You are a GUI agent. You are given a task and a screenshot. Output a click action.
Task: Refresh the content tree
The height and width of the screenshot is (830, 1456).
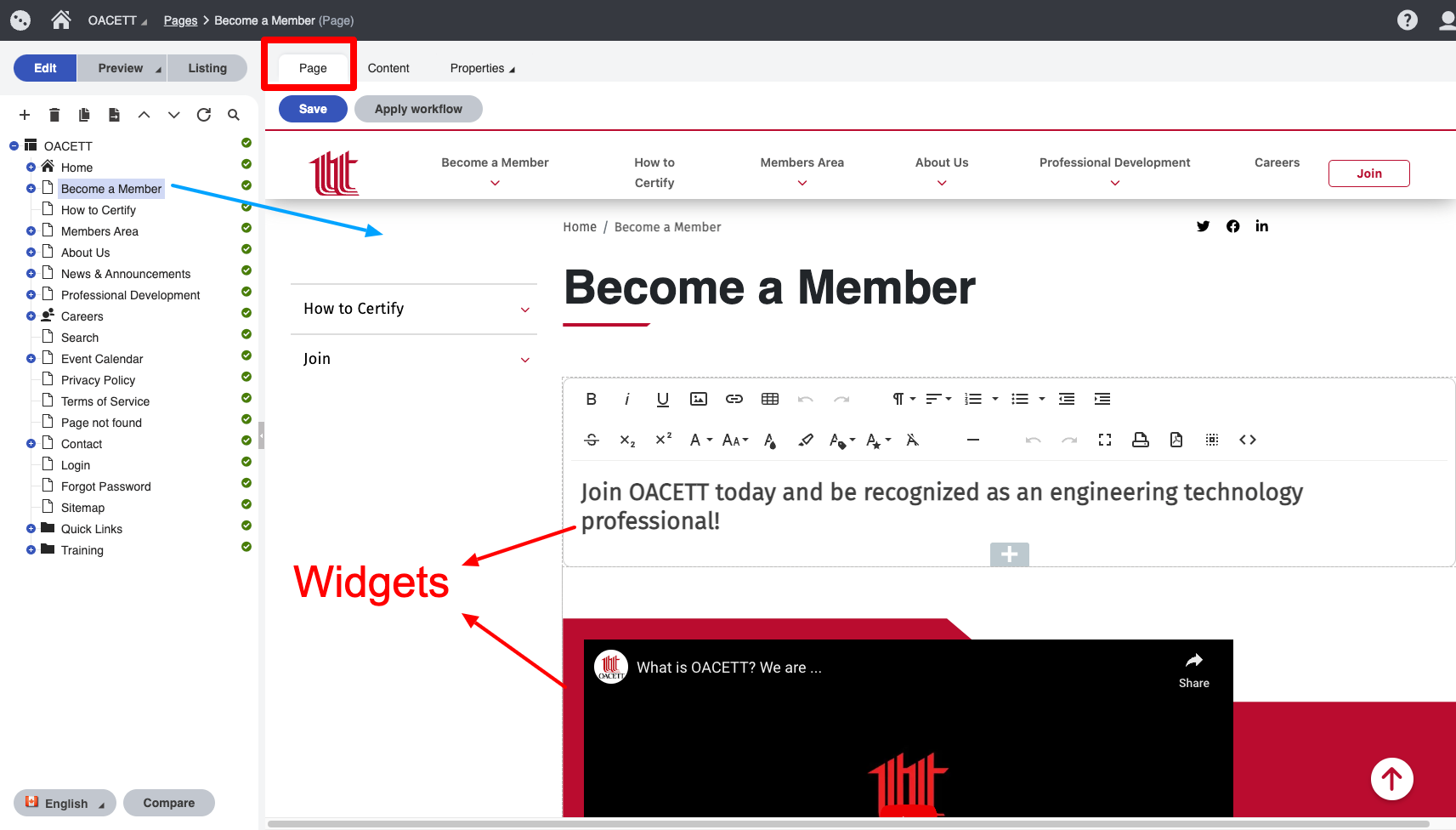click(204, 115)
